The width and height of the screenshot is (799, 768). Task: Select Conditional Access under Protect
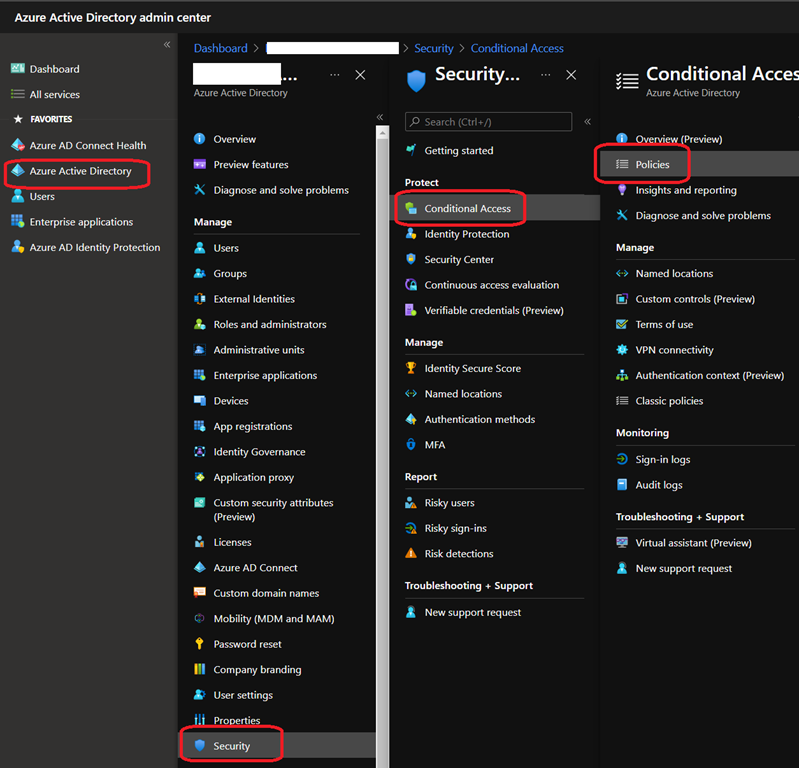click(467, 209)
